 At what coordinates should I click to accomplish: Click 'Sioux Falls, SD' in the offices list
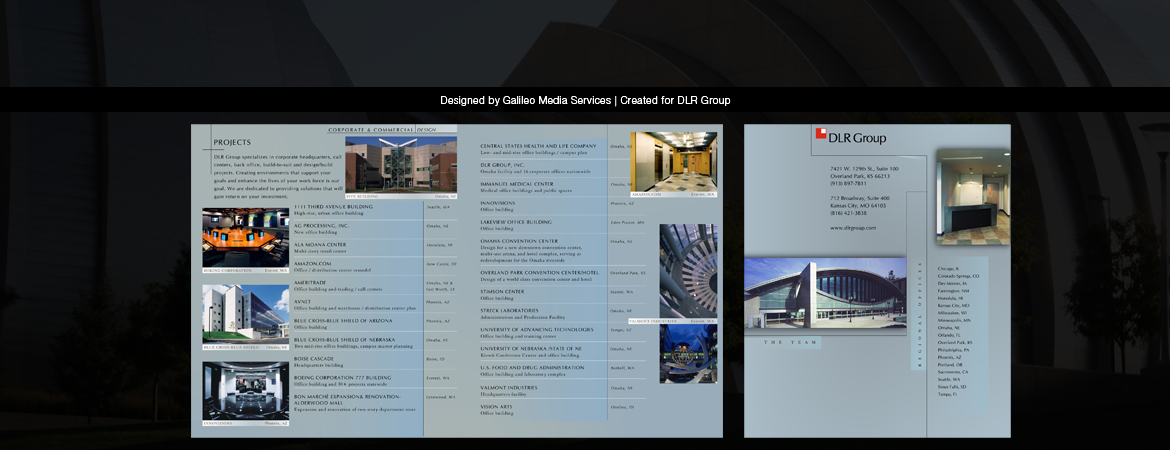click(952, 387)
